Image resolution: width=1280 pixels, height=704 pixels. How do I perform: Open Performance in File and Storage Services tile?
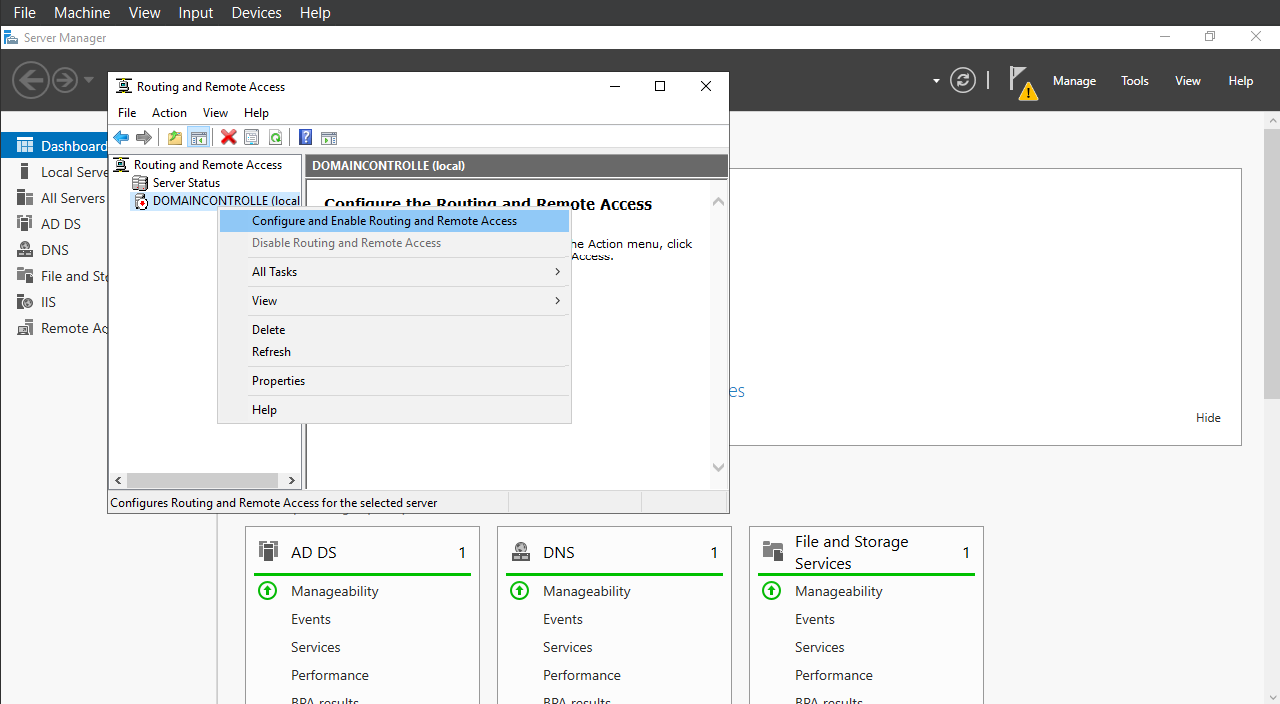pyautogui.click(x=834, y=675)
